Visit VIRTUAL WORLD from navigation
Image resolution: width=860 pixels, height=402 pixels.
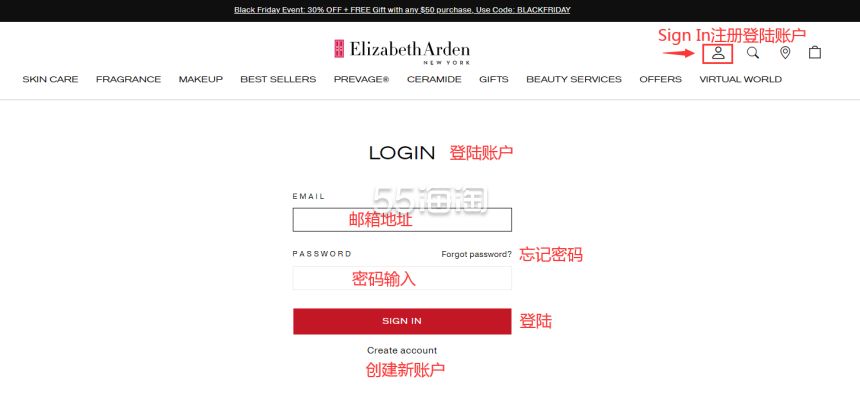click(740, 80)
